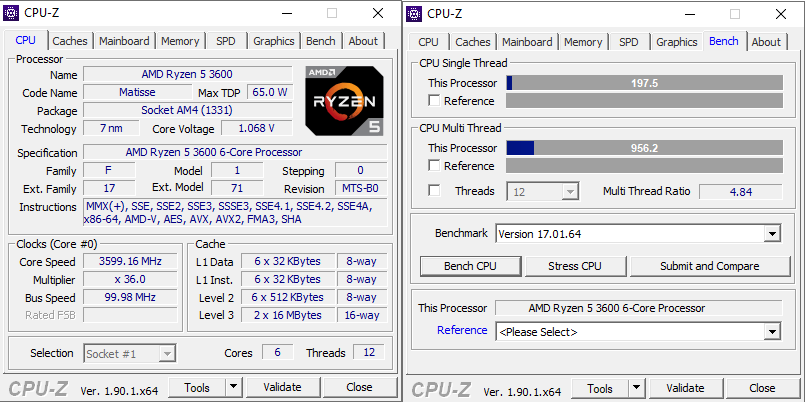Open the Memory tab in right window
Viewport: 805px width, 402px height.
[x=583, y=42]
